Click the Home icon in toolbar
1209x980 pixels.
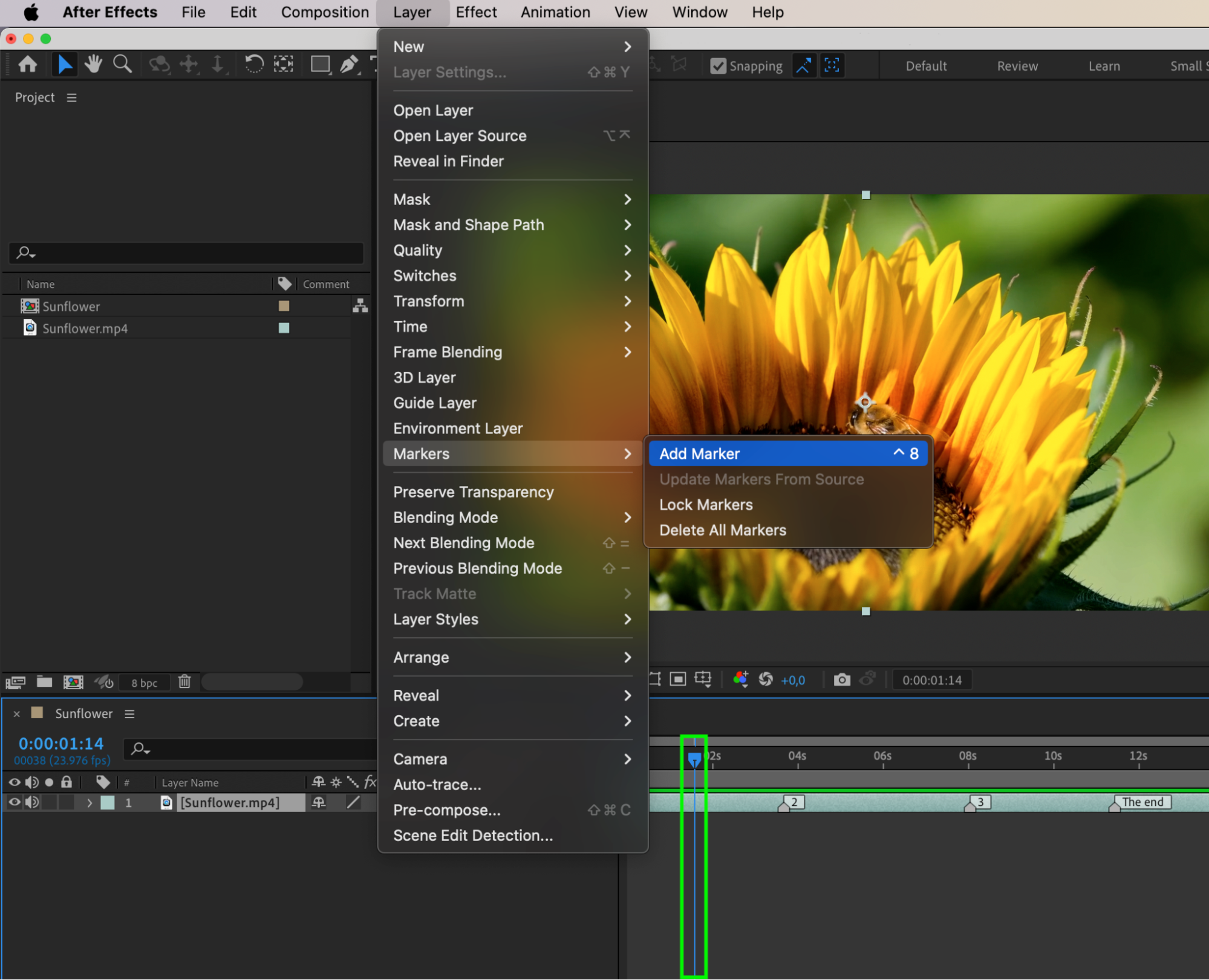pyautogui.click(x=28, y=64)
